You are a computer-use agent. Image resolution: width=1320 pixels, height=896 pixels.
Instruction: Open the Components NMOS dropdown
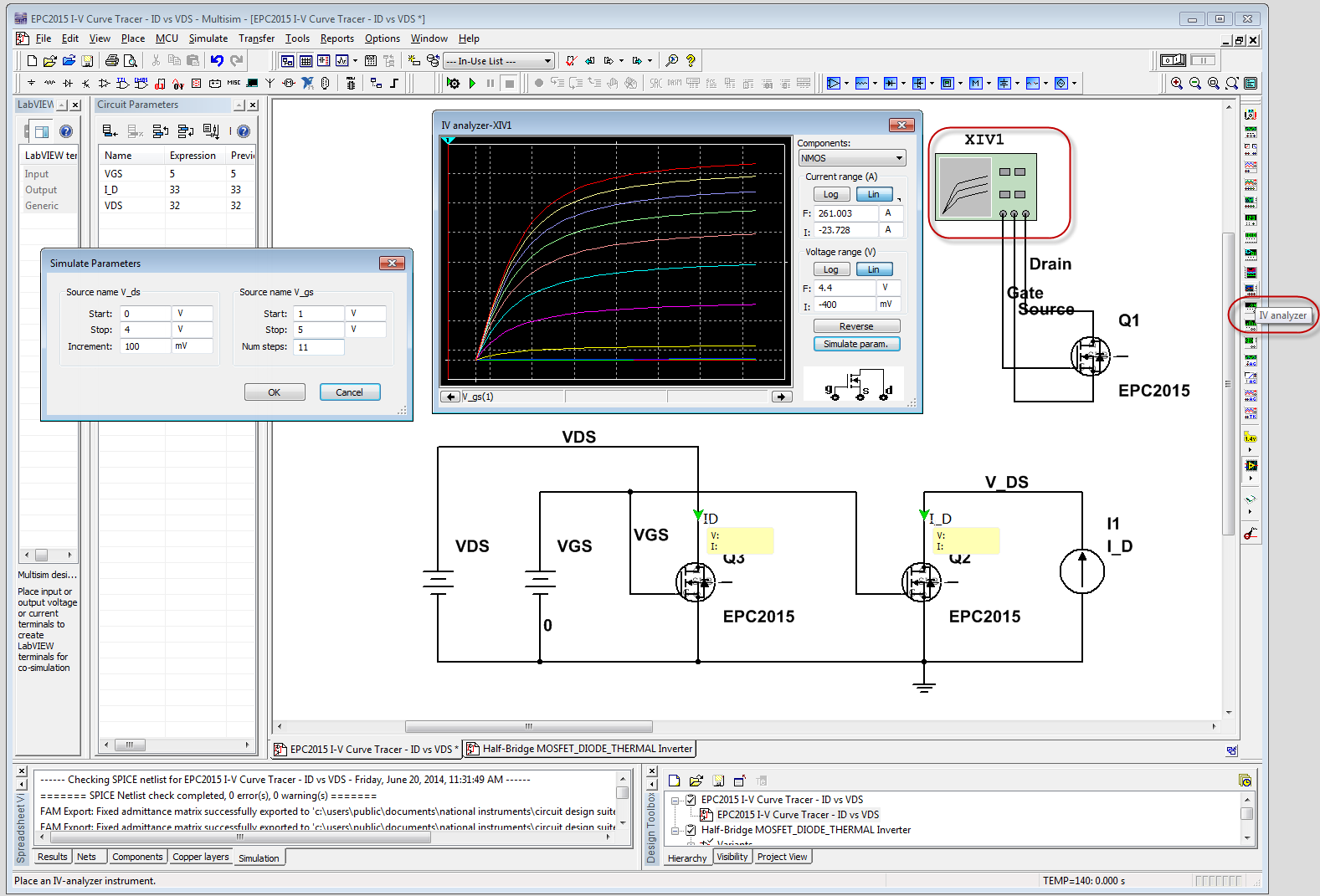point(852,158)
